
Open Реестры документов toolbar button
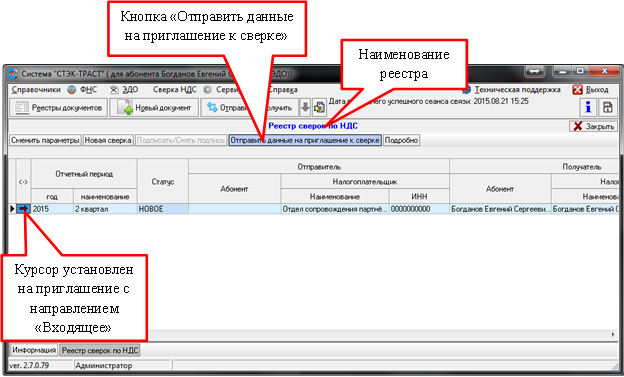58,107
